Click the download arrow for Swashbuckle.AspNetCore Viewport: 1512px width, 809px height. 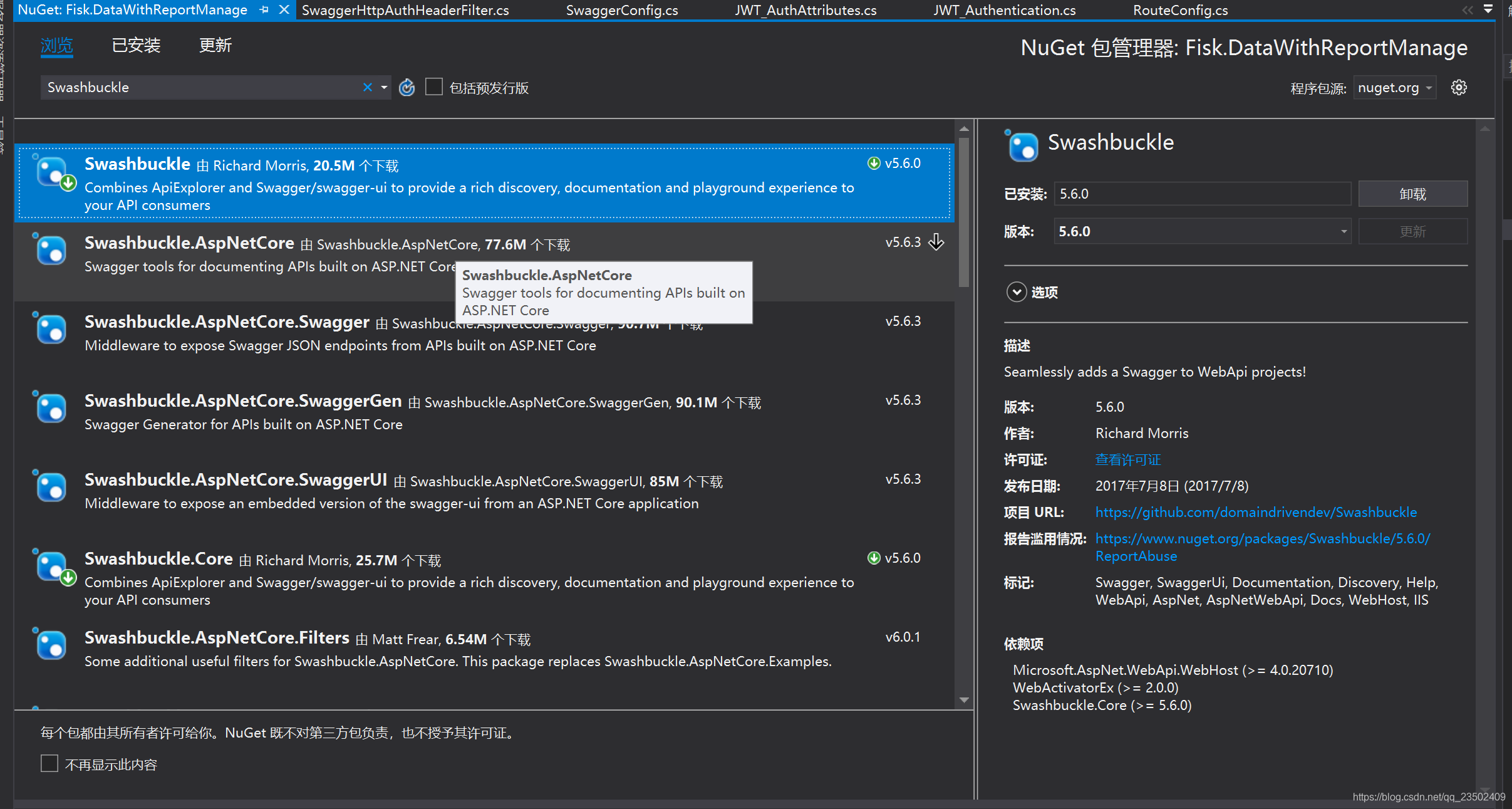coord(936,242)
